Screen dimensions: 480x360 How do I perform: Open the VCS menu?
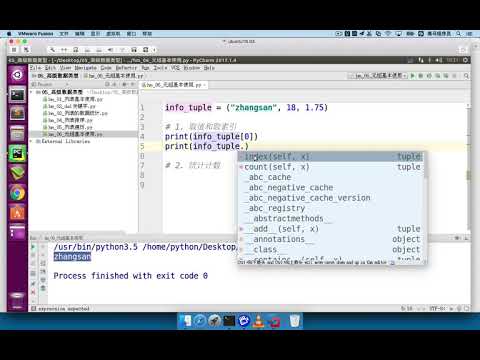[x=175, y=68]
